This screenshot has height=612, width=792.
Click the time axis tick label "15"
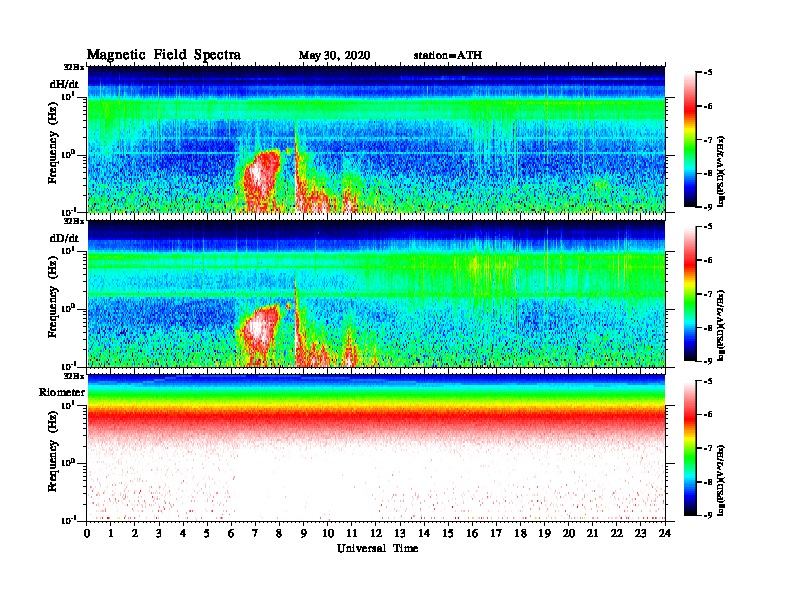point(448,533)
